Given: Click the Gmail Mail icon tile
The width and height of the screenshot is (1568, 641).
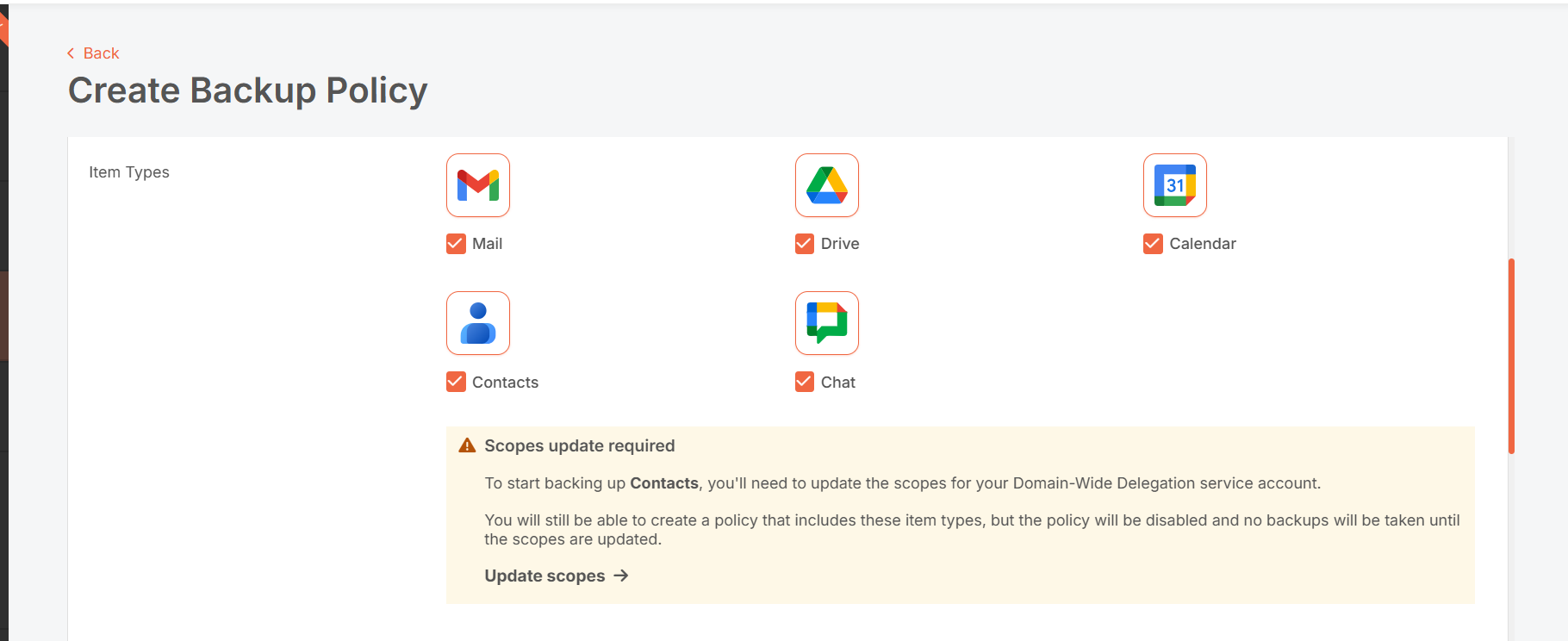Looking at the screenshot, I should pos(478,185).
